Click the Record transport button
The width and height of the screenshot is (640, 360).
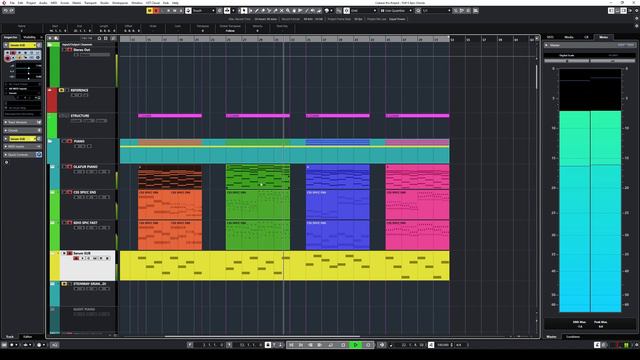[x=369, y=345]
